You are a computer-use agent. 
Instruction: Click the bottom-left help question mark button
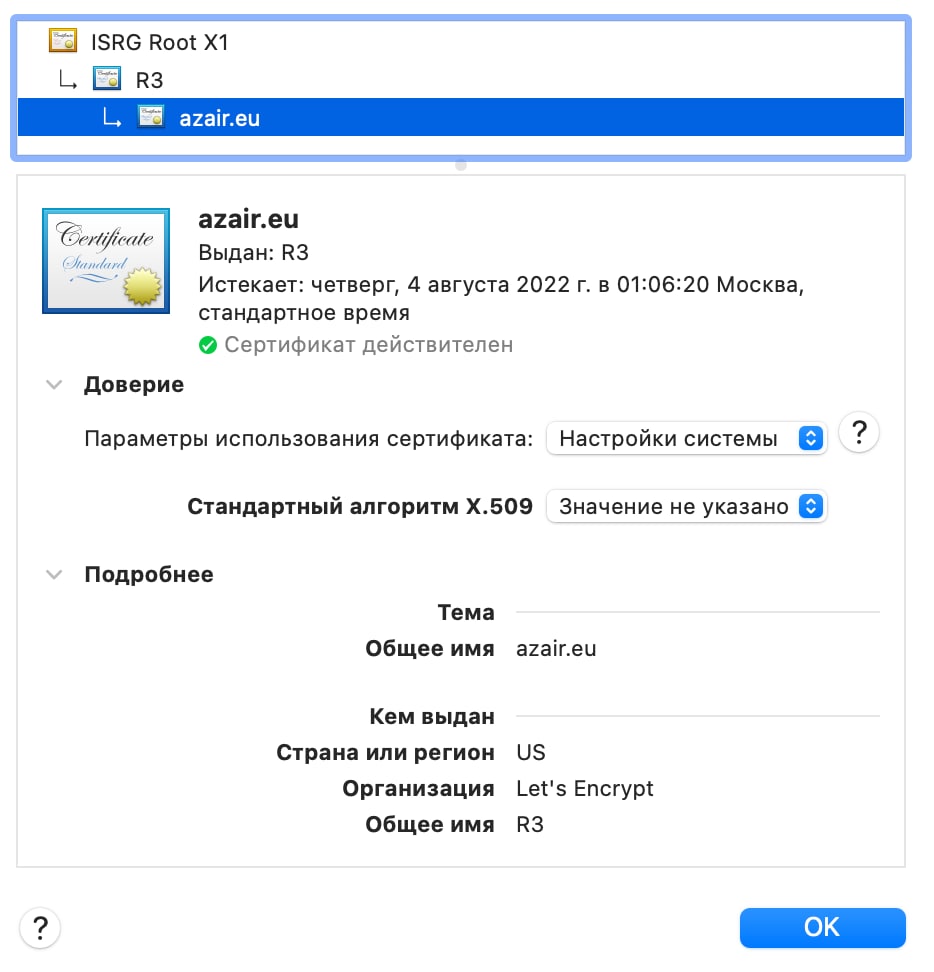click(40, 927)
